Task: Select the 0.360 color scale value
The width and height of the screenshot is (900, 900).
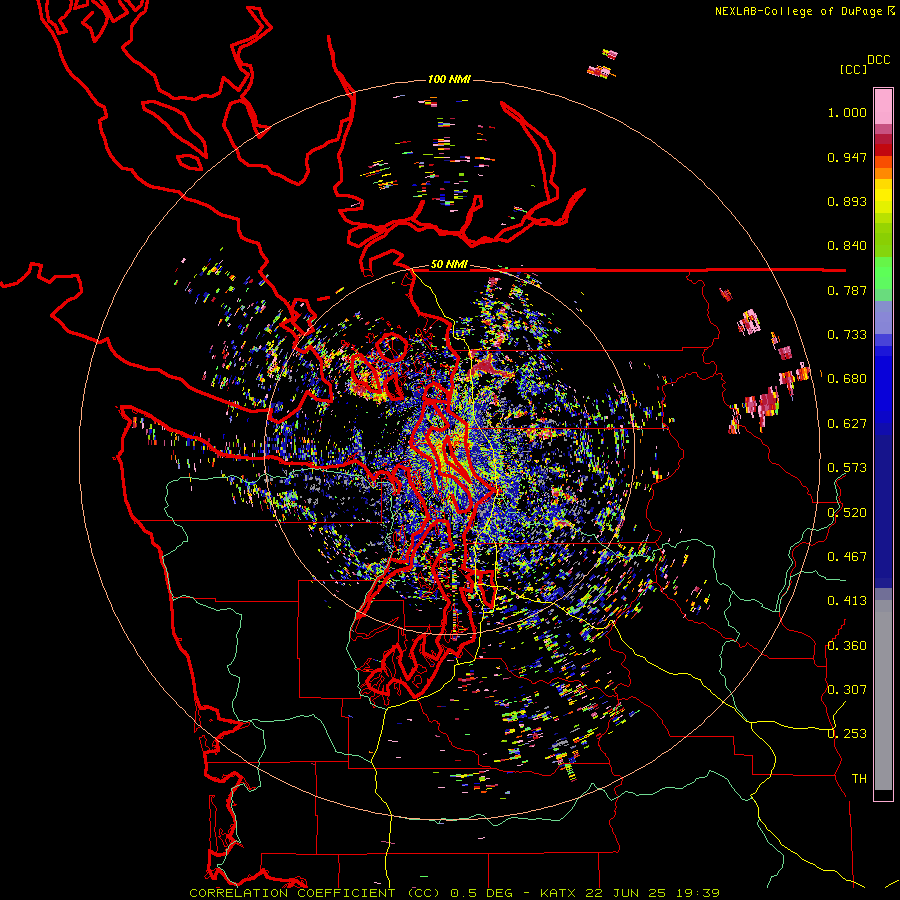Action: [847, 646]
